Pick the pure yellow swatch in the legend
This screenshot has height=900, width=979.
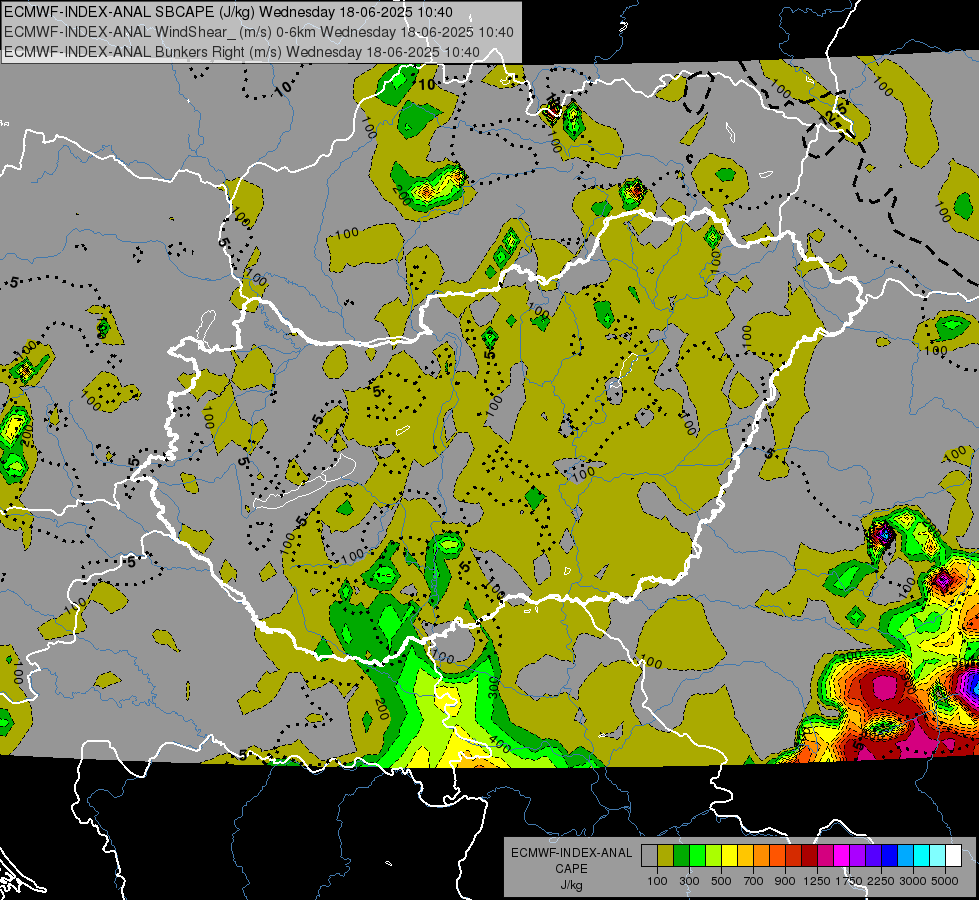pyautogui.click(x=729, y=856)
